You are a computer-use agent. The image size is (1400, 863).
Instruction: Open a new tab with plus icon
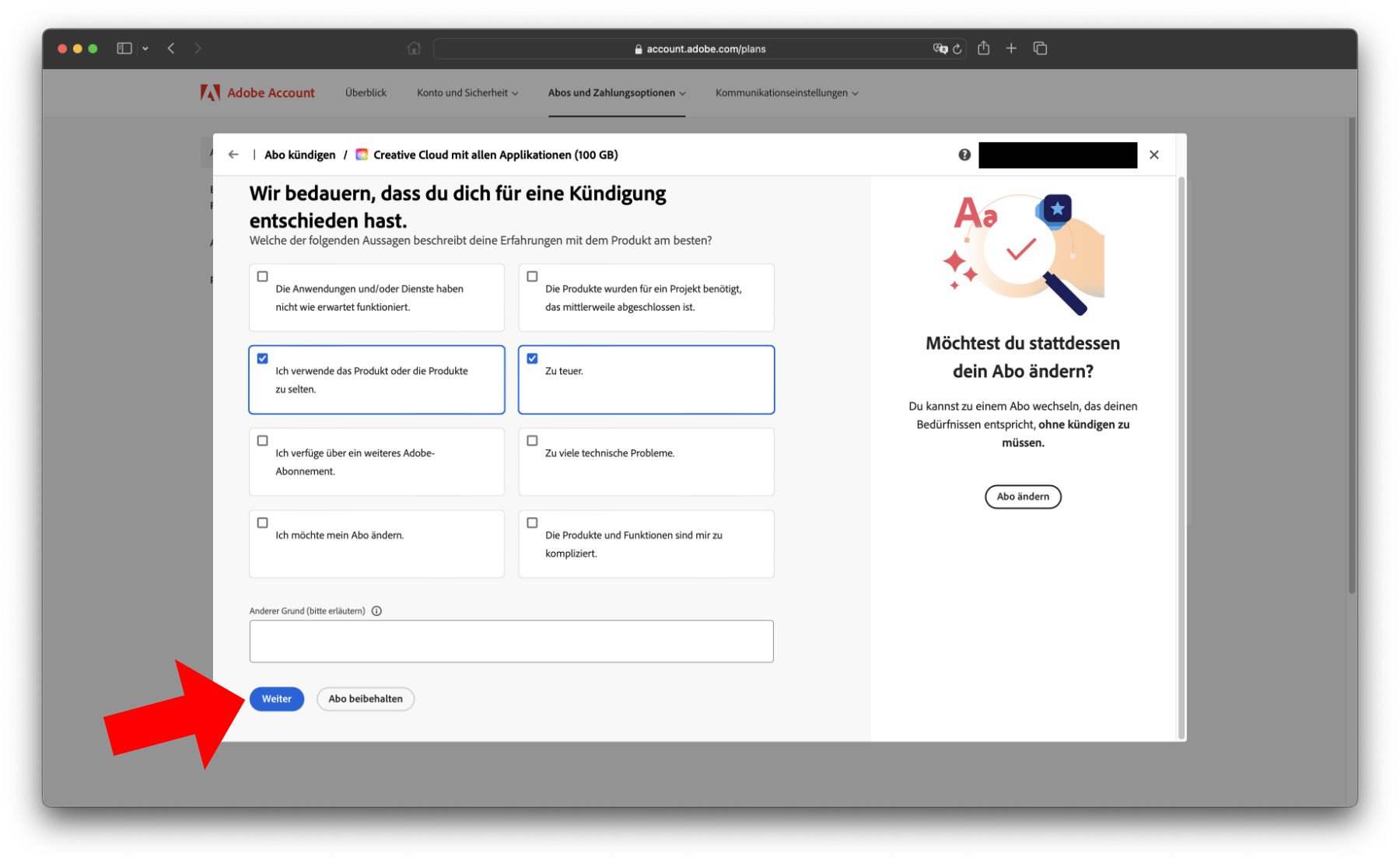[1011, 48]
